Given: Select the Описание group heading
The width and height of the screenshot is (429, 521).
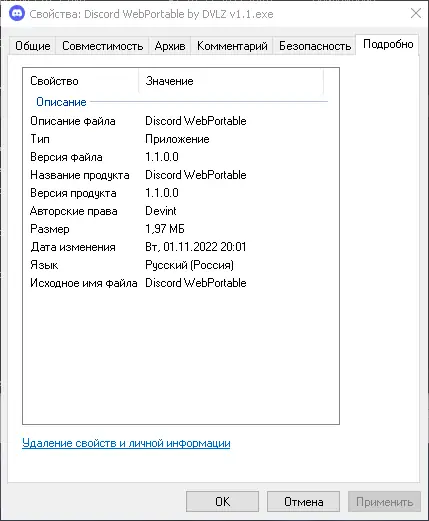Looking at the screenshot, I should click(61, 102).
